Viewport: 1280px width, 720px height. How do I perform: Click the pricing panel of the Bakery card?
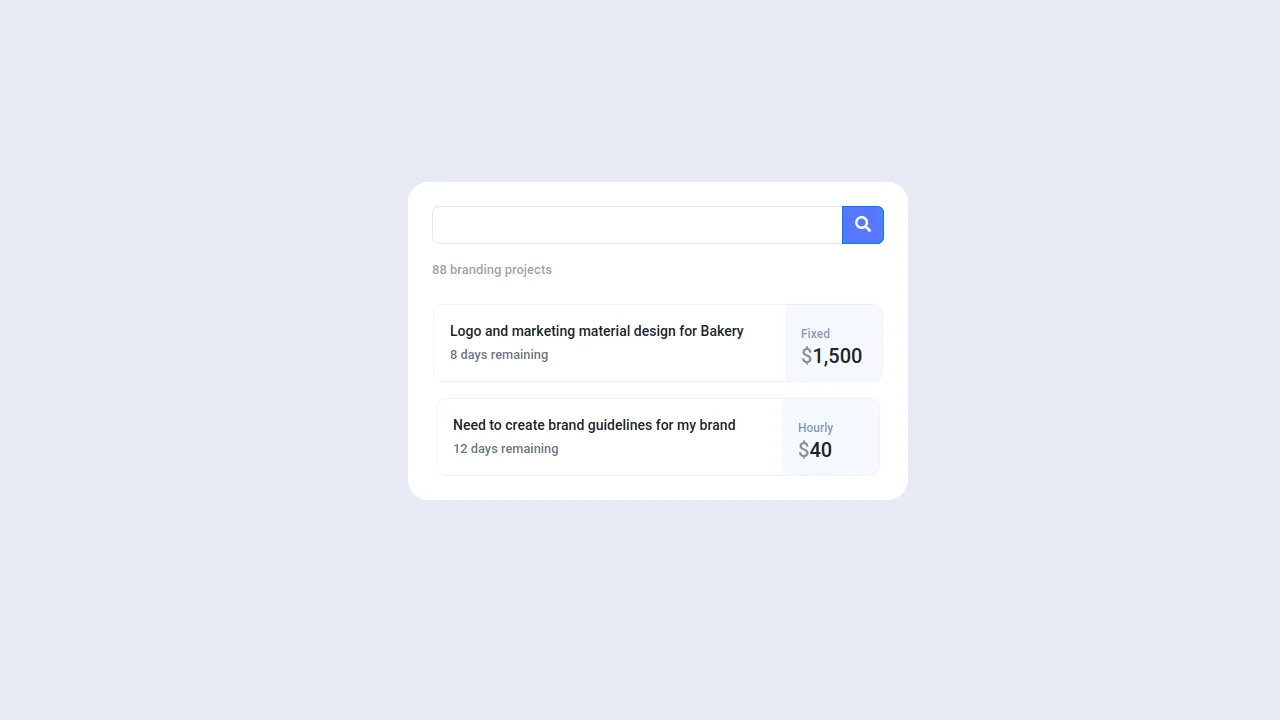[832, 342]
